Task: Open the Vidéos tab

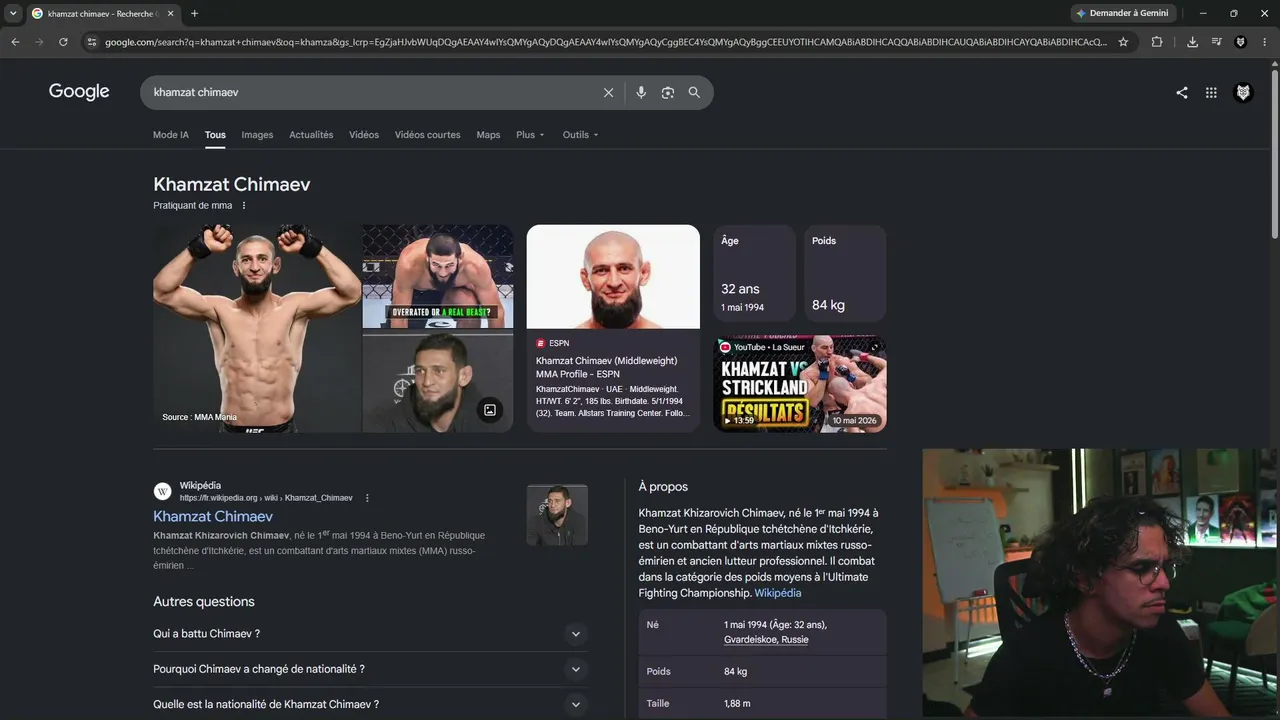Action: (364, 135)
